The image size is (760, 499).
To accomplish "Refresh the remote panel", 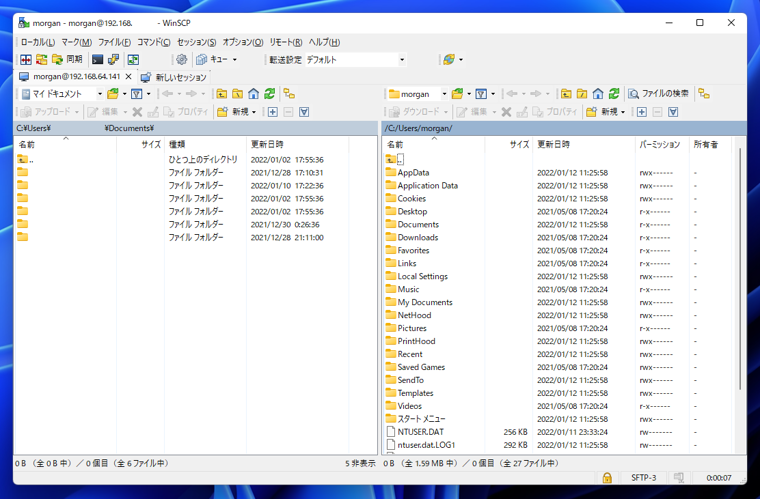I will 614,94.
